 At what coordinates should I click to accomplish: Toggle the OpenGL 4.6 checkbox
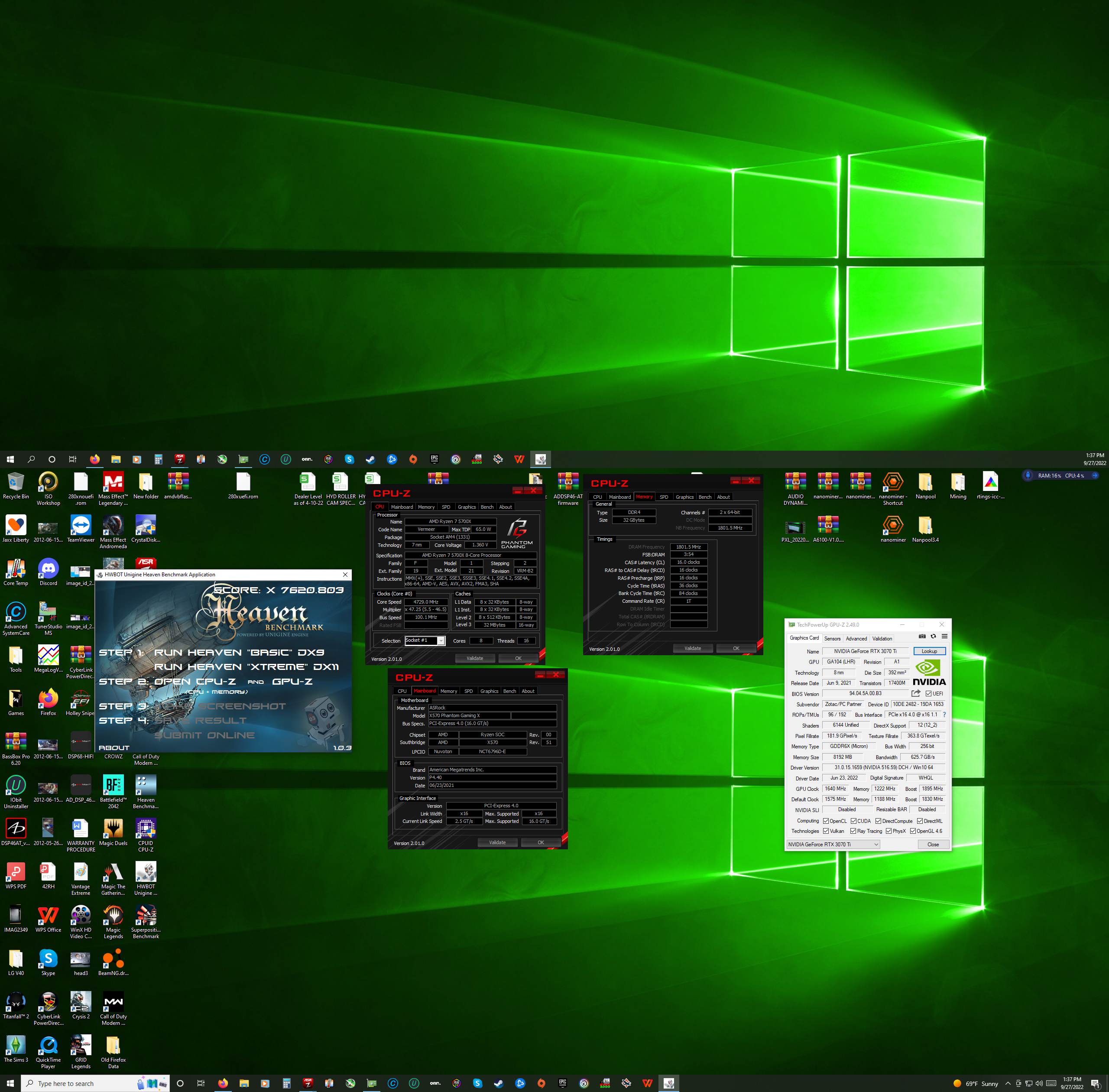[913, 831]
